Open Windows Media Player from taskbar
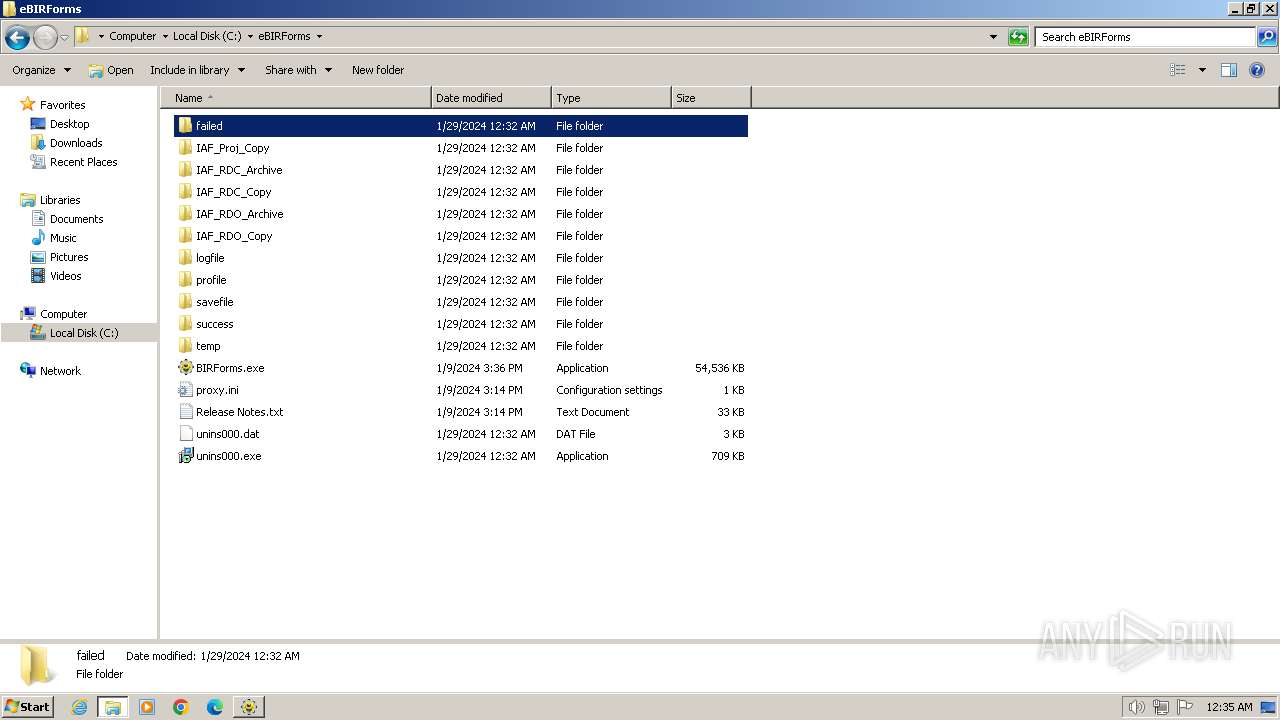The height and width of the screenshot is (720, 1280). pyautogui.click(x=147, y=707)
